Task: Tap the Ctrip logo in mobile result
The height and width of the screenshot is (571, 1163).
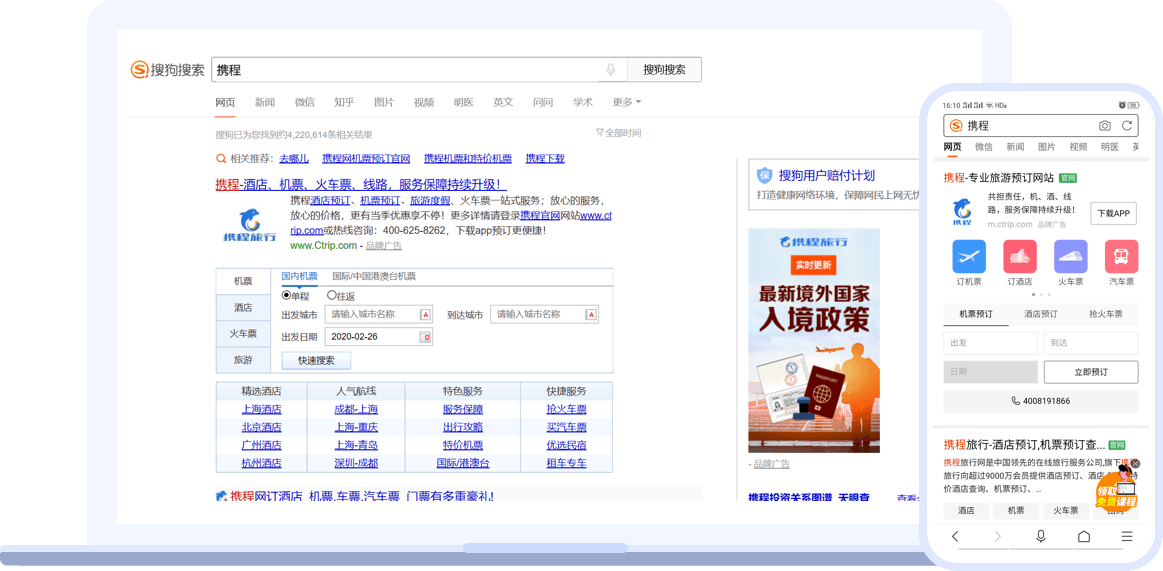Action: [x=963, y=211]
